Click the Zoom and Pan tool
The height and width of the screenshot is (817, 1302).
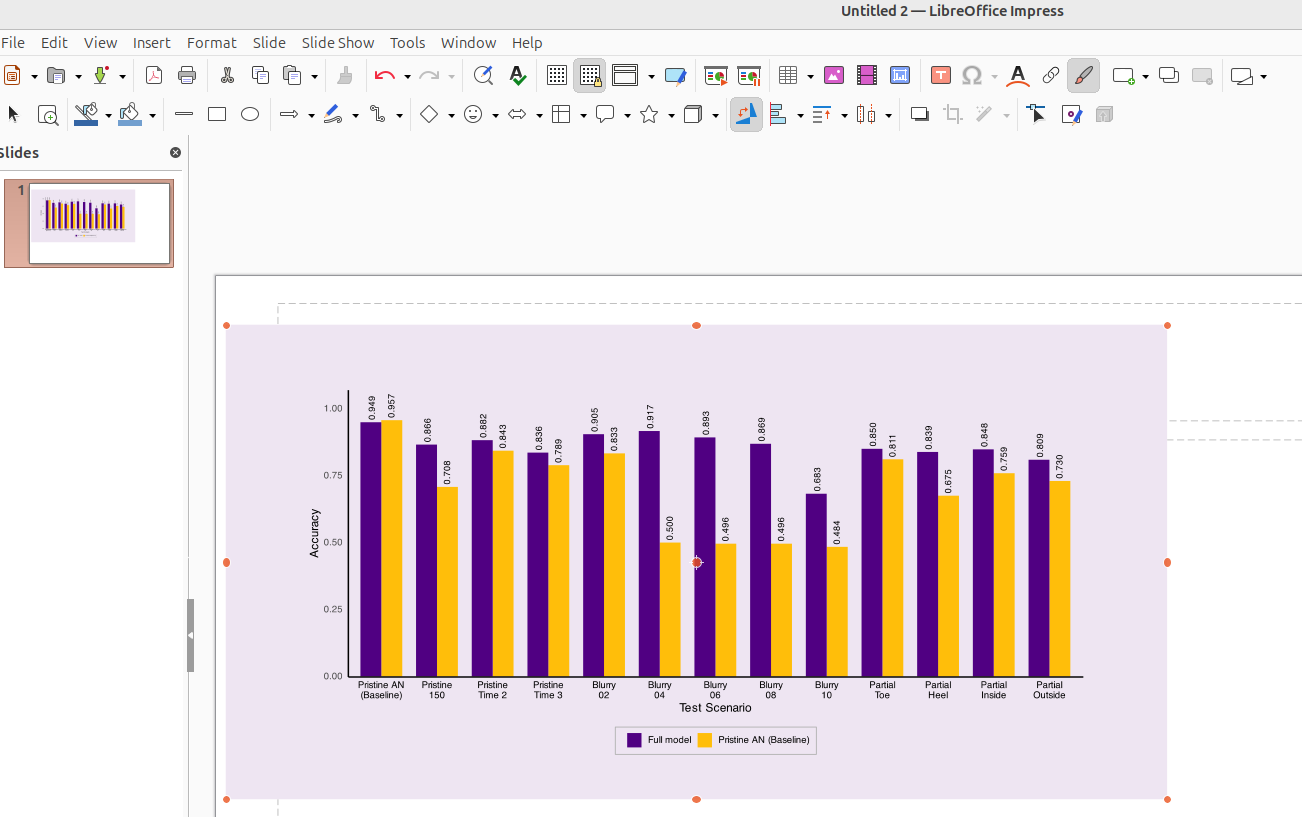tap(47, 114)
